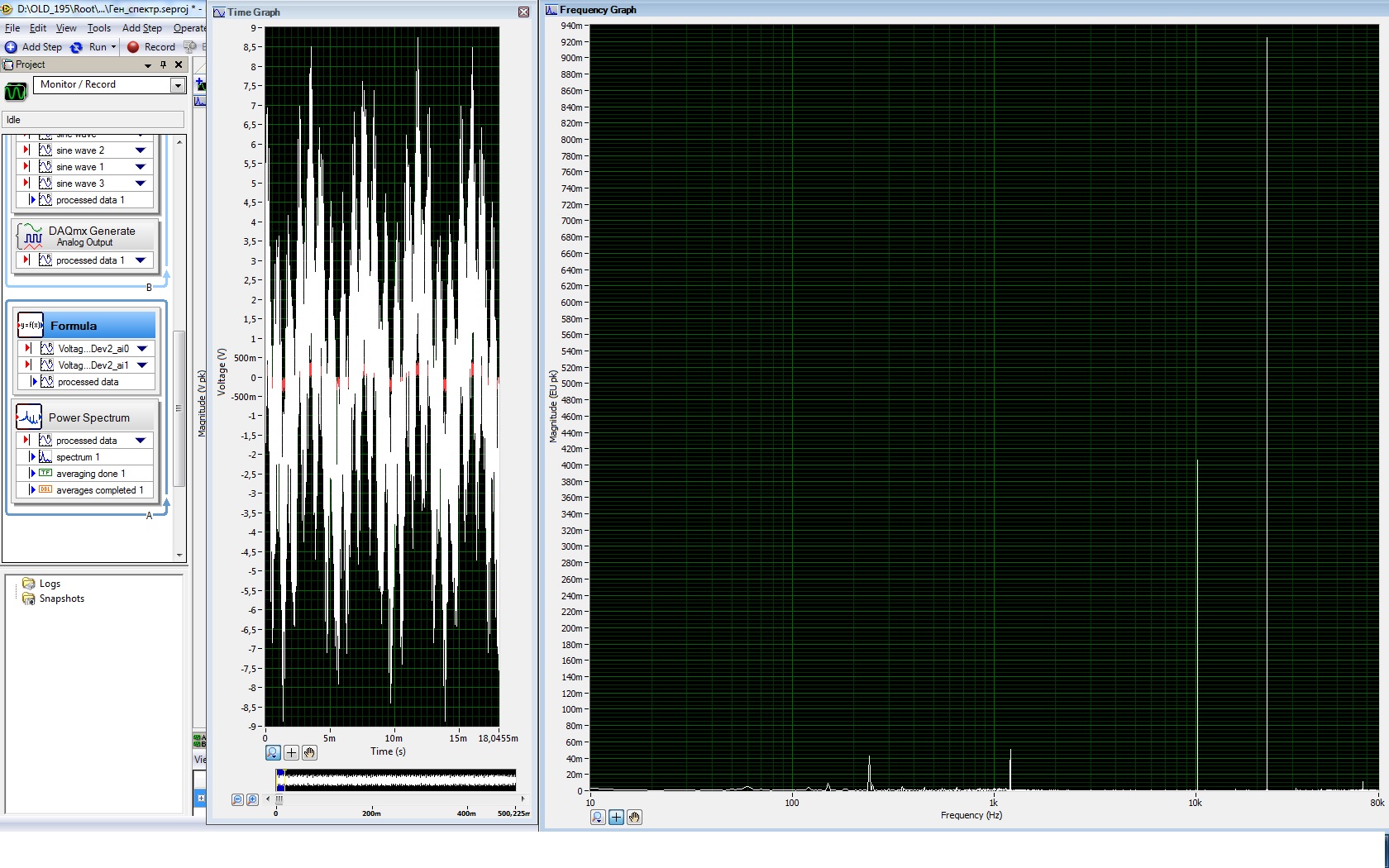Open the Operate menu
The image size is (1389, 868).
(x=189, y=28)
